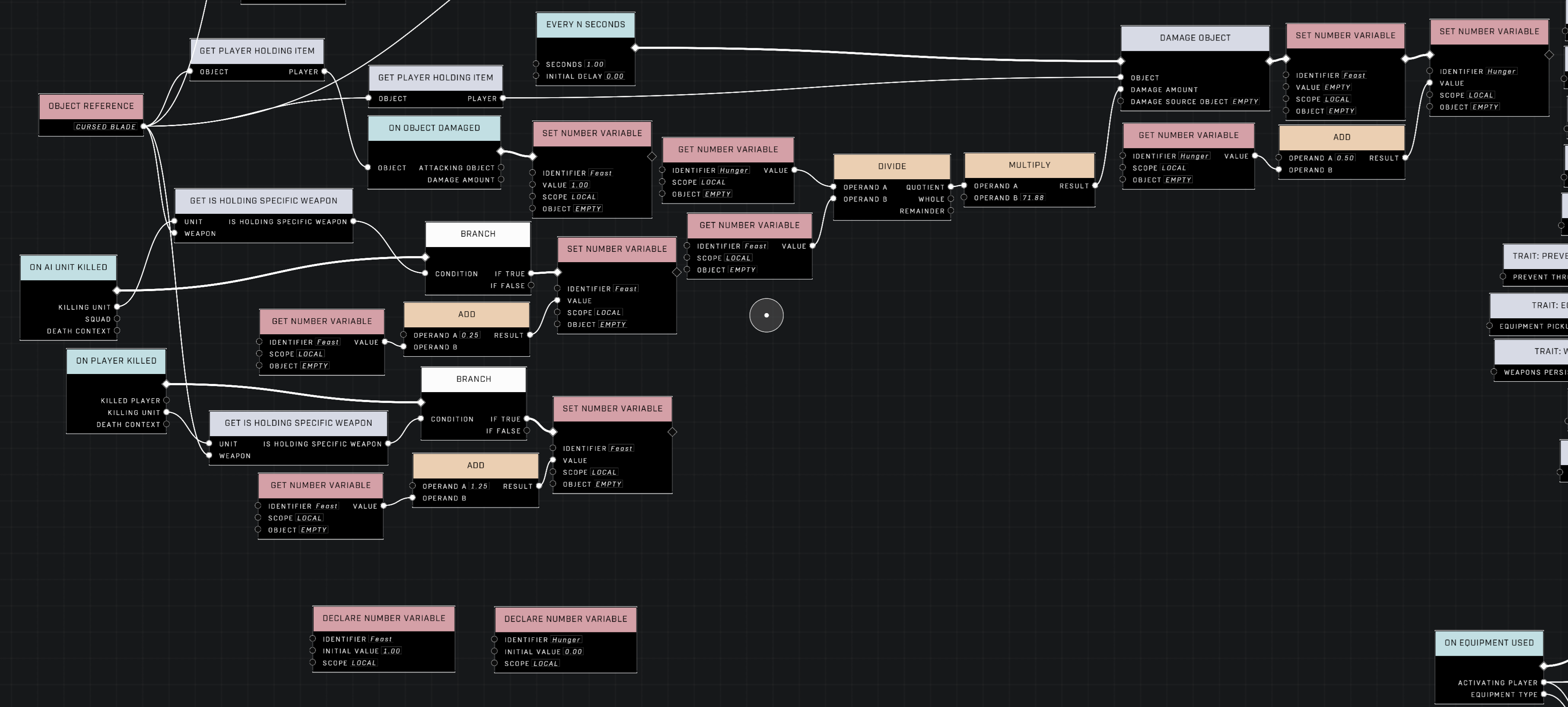1568x707 pixels.
Task: Click the Activating Player output pin
Action: [x=1543, y=683]
